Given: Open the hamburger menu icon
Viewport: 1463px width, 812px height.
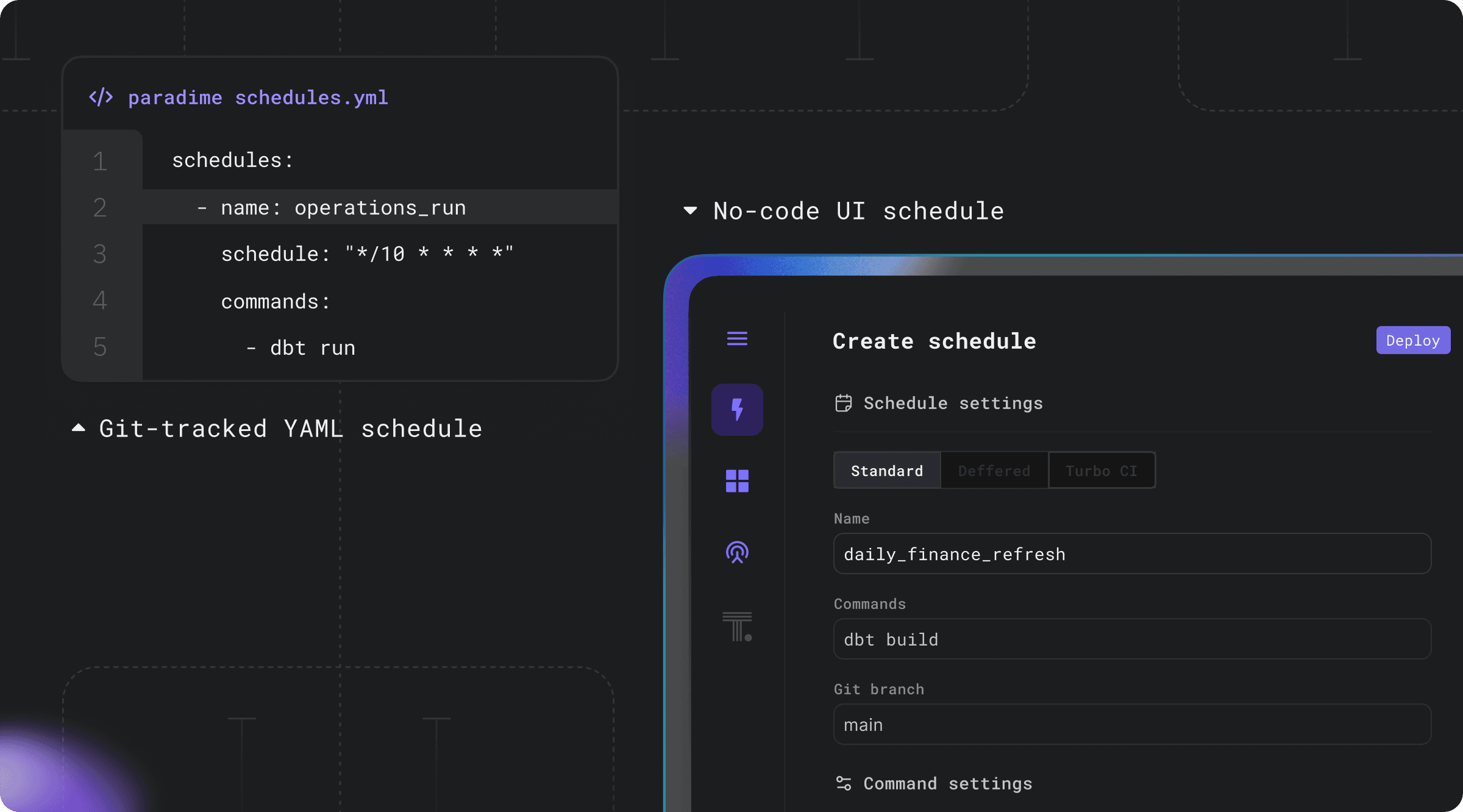Looking at the screenshot, I should pyautogui.click(x=737, y=338).
